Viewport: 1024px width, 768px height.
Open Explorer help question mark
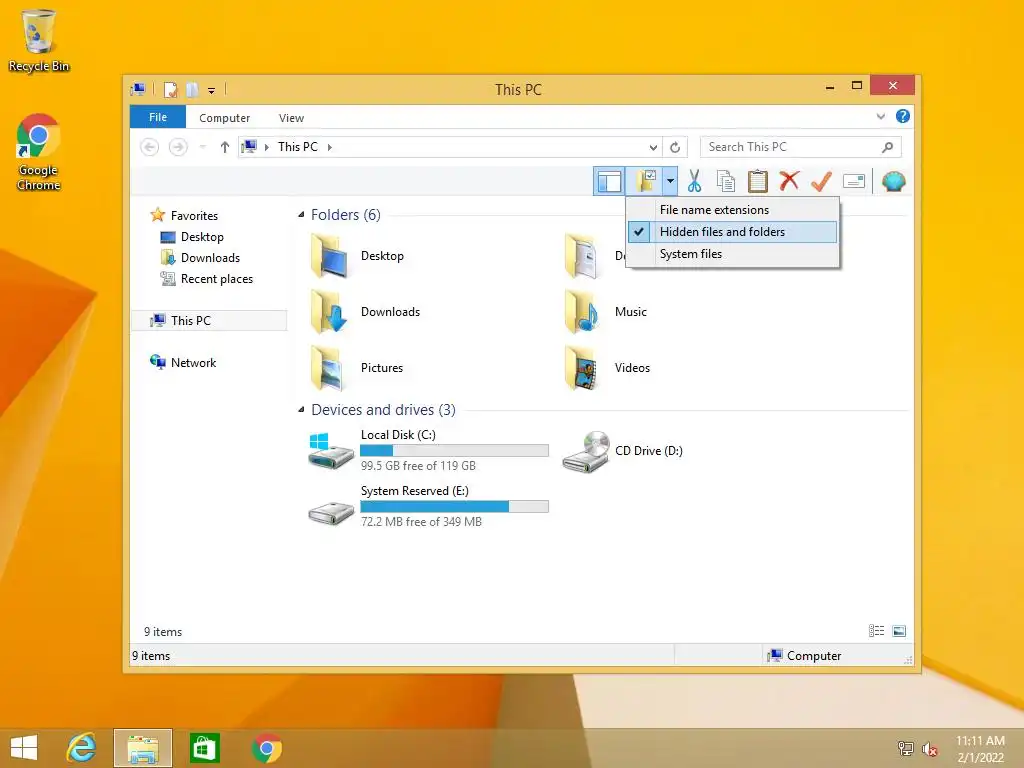pyautogui.click(x=903, y=116)
